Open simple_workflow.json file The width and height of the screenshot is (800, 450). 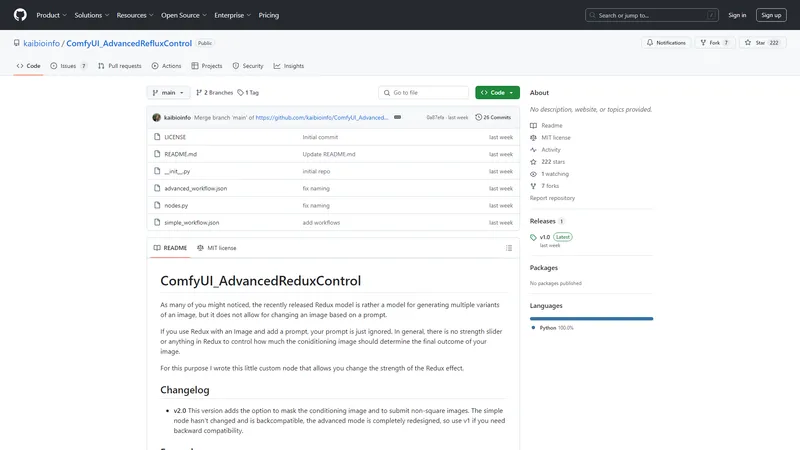point(191,222)
